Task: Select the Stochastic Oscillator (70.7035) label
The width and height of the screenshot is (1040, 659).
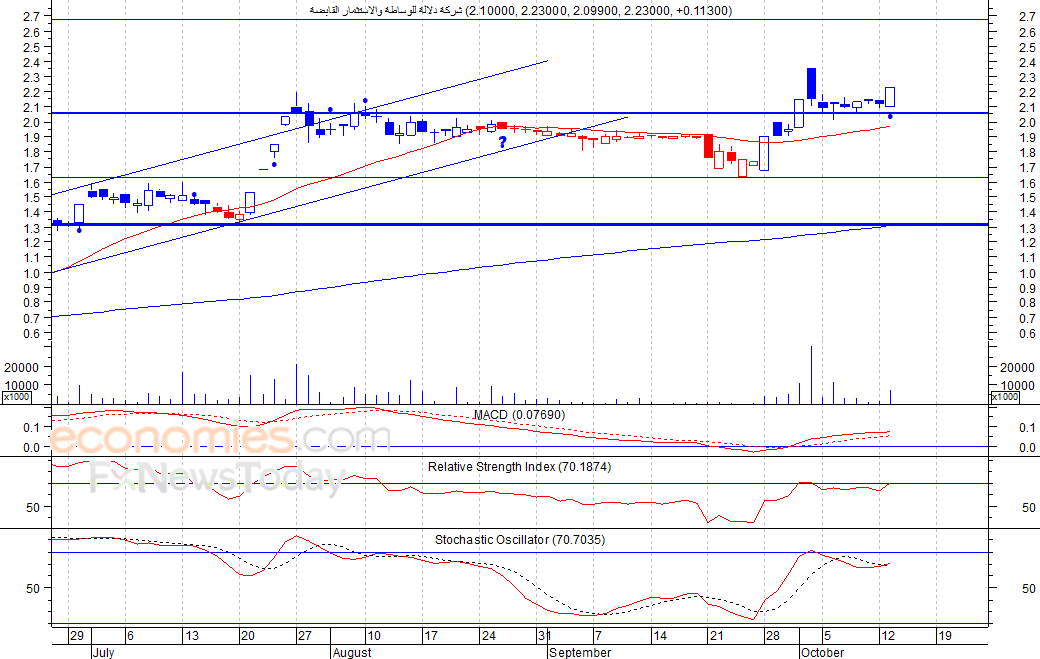Action: [520, 540]
